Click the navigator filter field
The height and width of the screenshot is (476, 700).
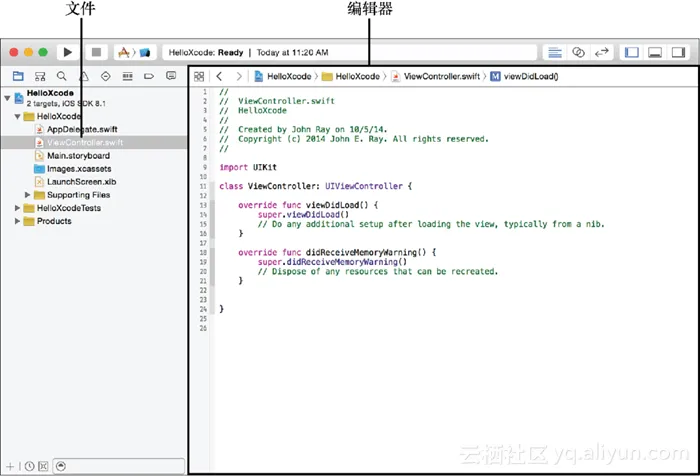(x=119, y=467)
